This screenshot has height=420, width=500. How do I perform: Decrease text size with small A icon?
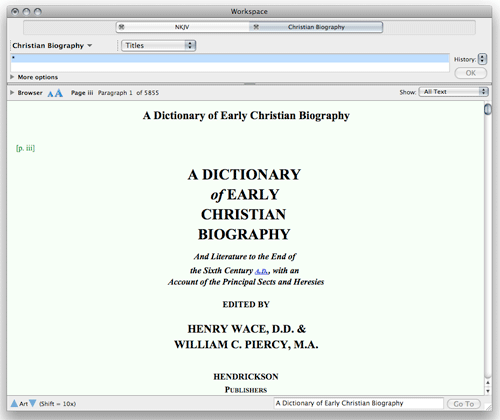point(50,94)
